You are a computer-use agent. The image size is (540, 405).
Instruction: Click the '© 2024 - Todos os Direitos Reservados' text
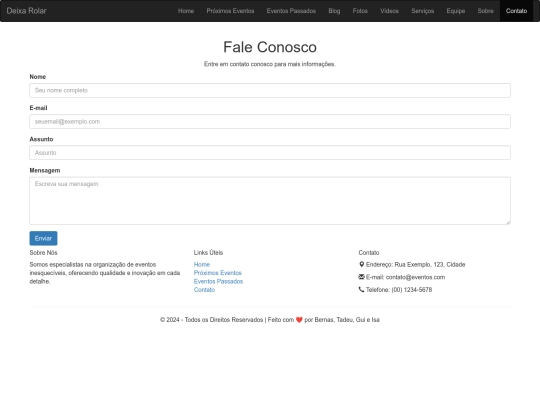coord(211,320)
